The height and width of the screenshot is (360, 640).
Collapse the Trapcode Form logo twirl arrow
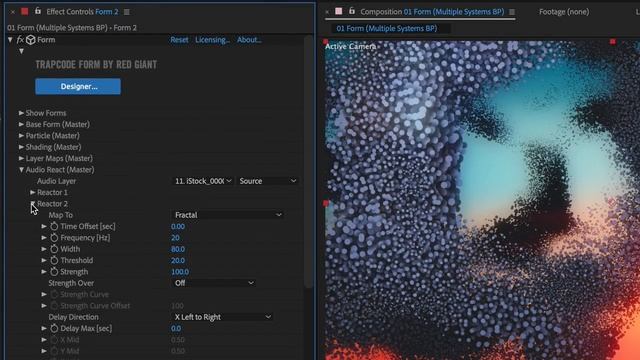[21, 51]
